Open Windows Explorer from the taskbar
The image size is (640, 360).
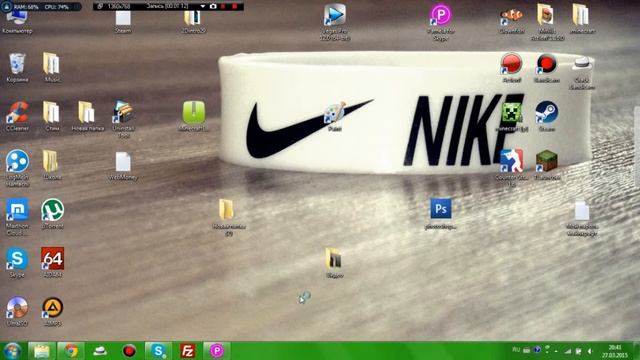click(42, 351)
